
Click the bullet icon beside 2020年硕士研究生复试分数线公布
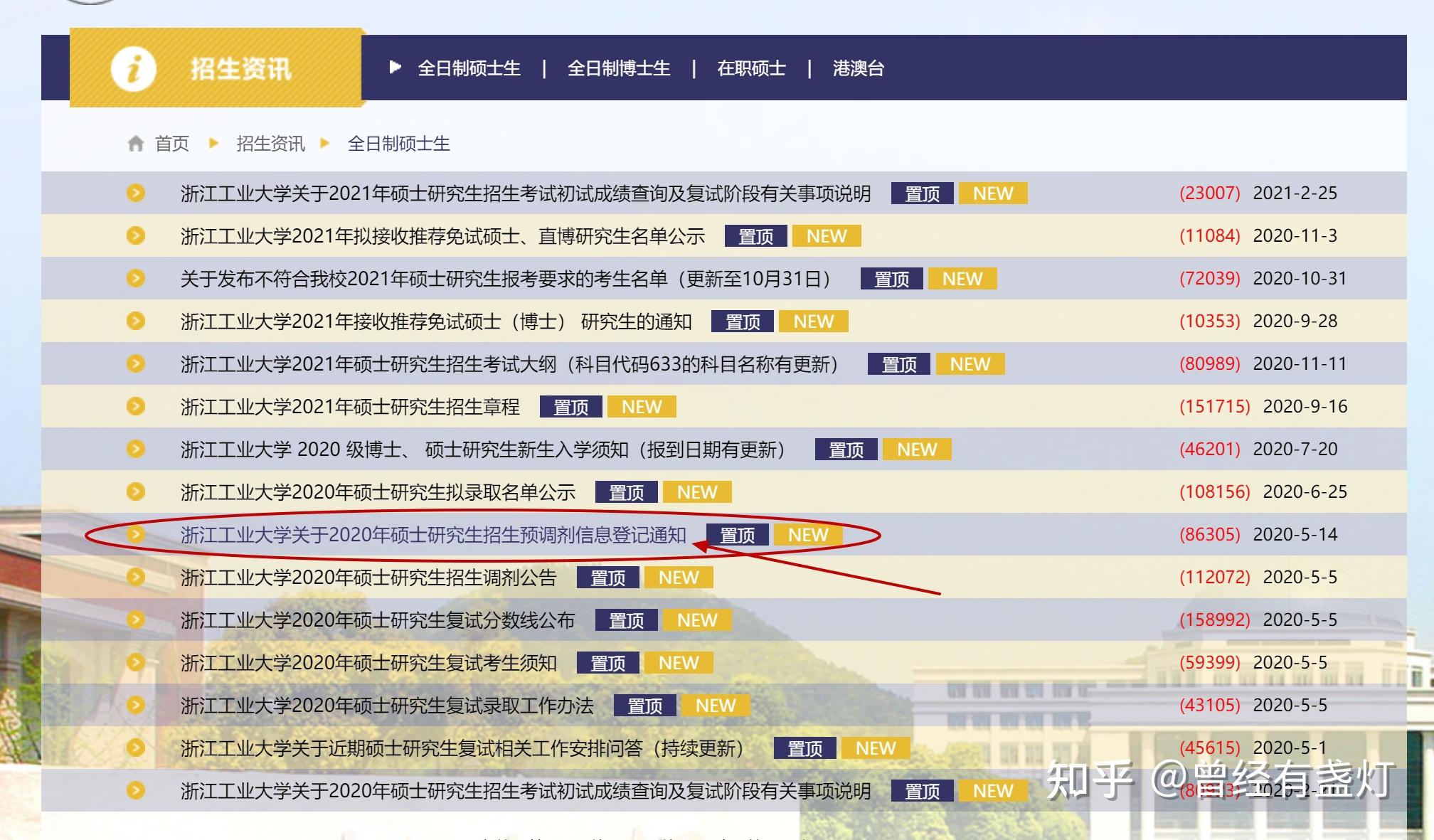[x=136, y=620]
